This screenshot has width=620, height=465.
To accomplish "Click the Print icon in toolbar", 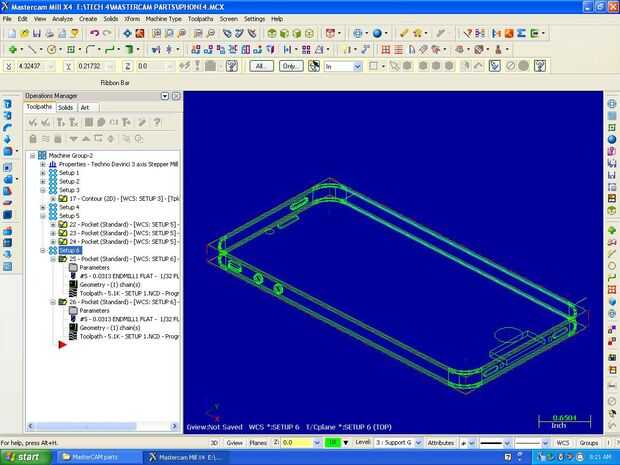I will pos(49,34).
